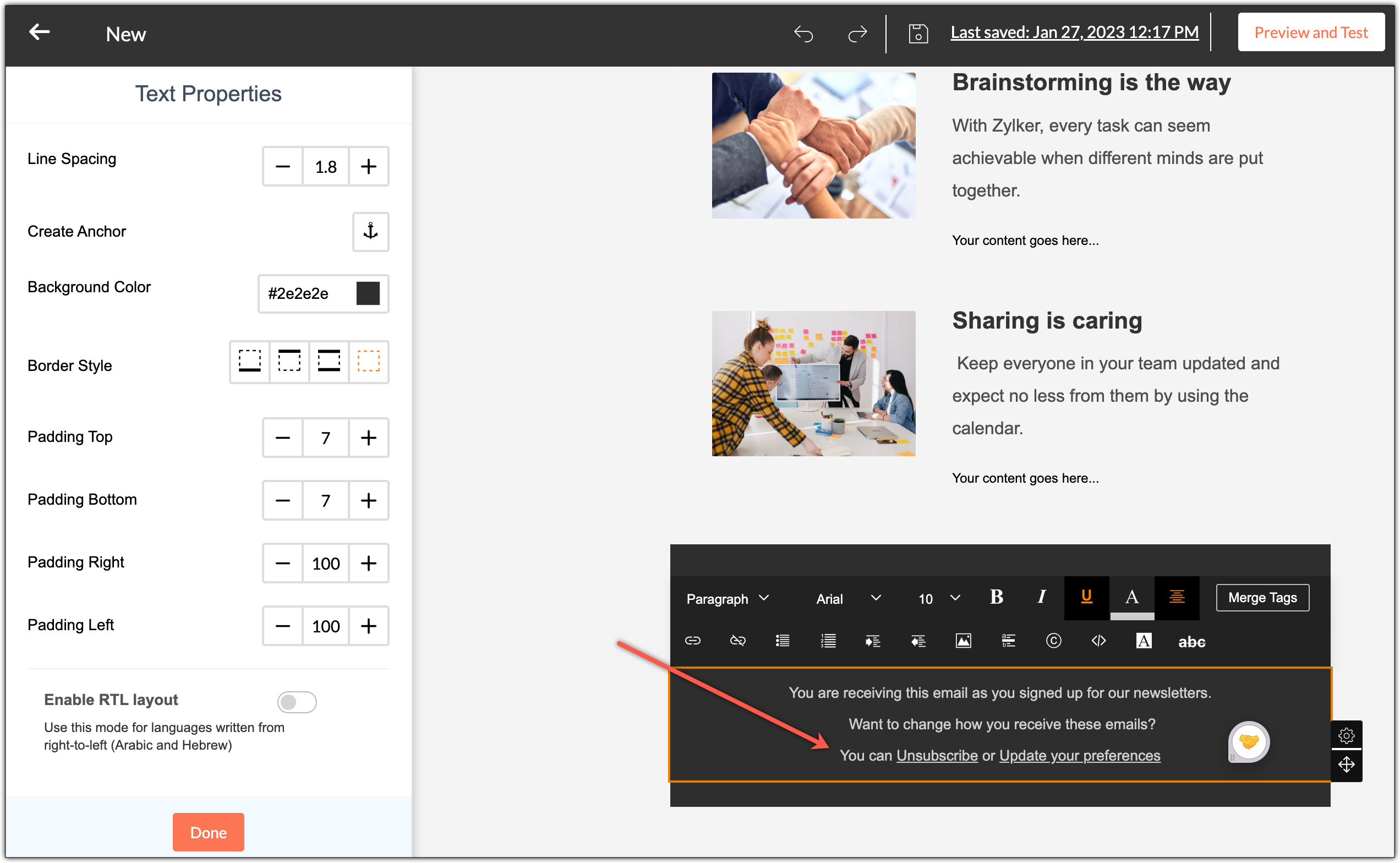Open the Merge Tags menu

[x=1262, y=597]
